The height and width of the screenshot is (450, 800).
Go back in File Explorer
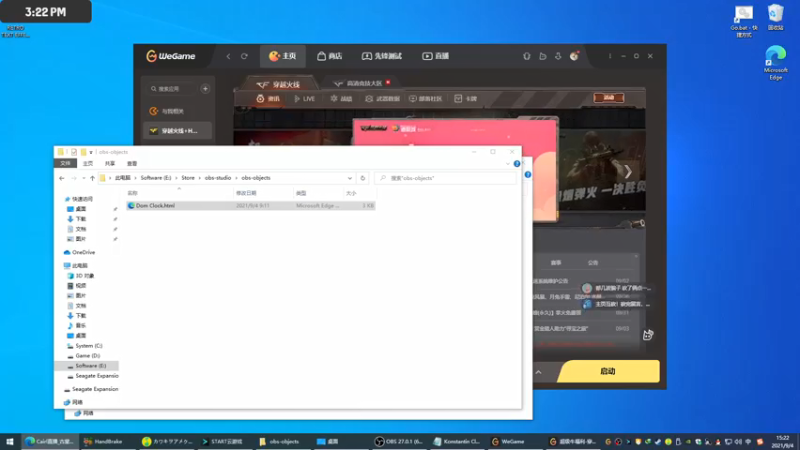click(62, 178)
